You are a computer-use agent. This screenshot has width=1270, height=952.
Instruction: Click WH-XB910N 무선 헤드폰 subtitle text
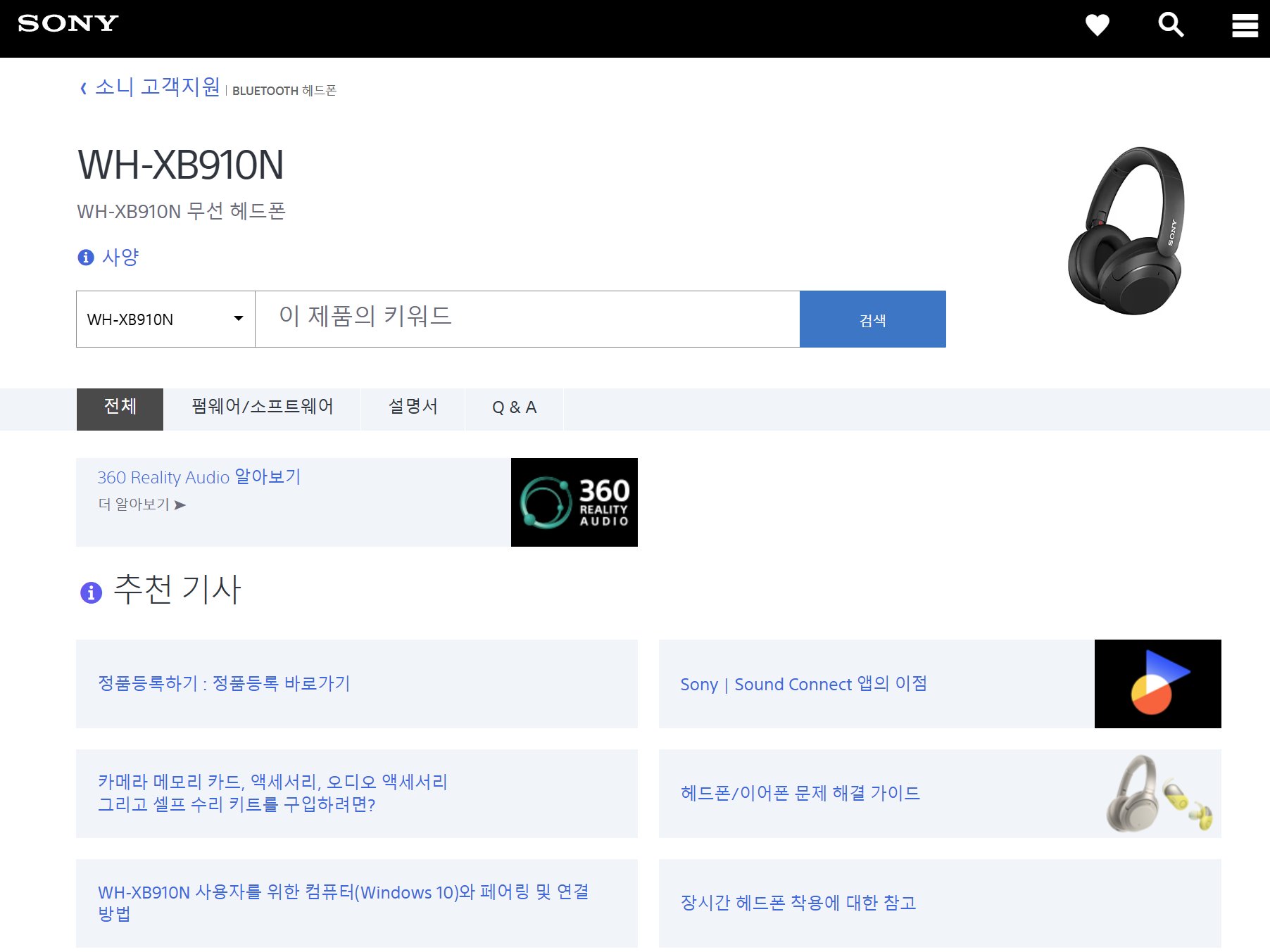pos(181,211)
